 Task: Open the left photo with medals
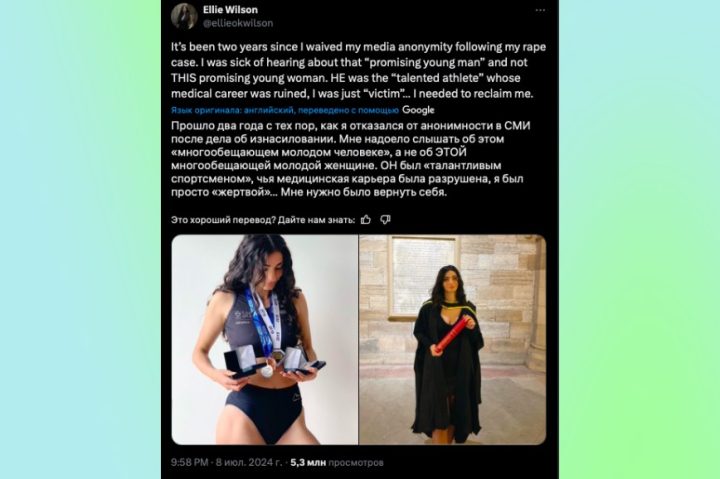click(x=264, y=339)
